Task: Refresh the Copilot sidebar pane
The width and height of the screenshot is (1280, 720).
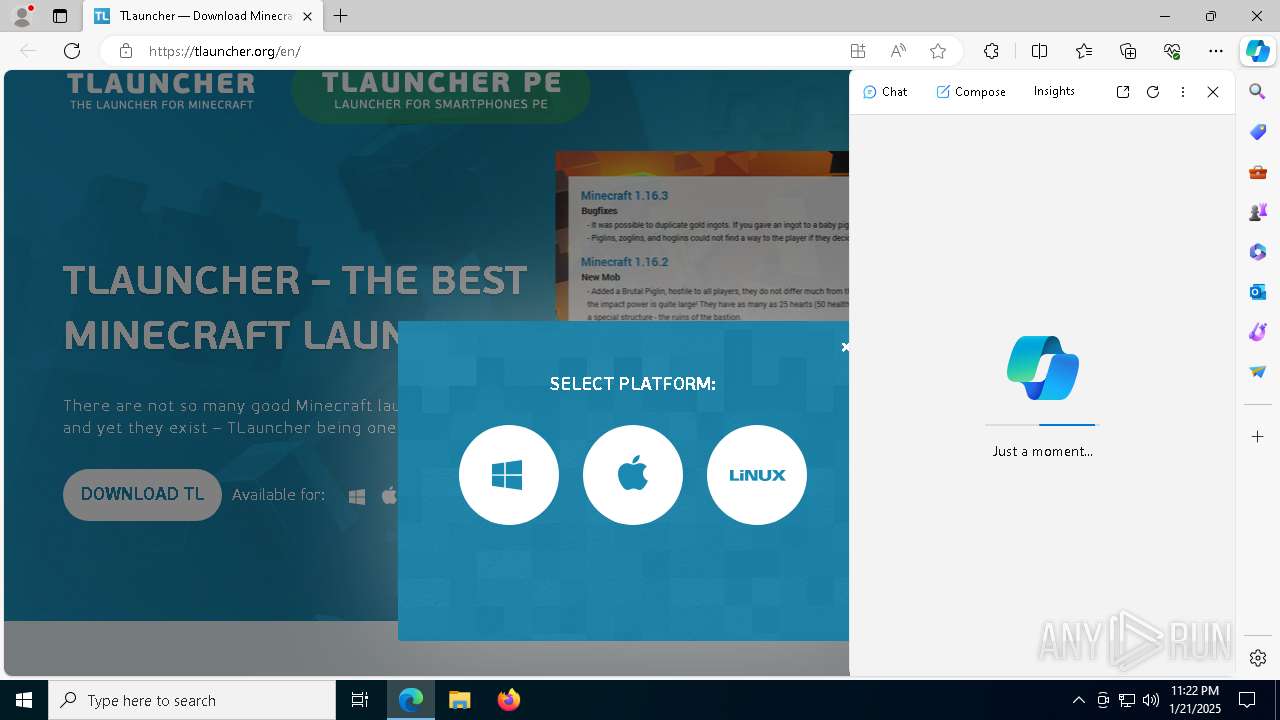Action: (x=1153, y=92)
